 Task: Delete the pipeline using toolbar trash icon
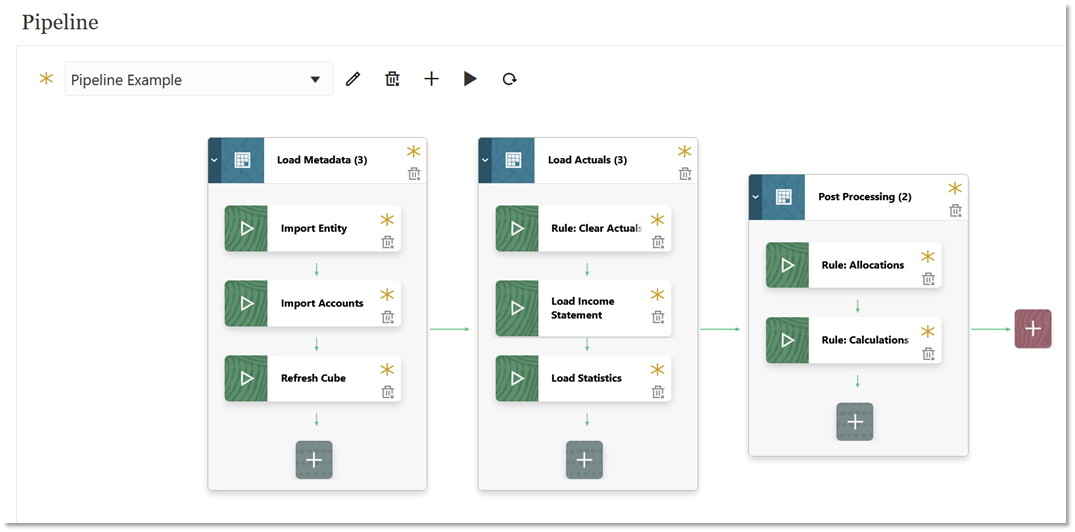pyautogui.click(x=392, y=79)
